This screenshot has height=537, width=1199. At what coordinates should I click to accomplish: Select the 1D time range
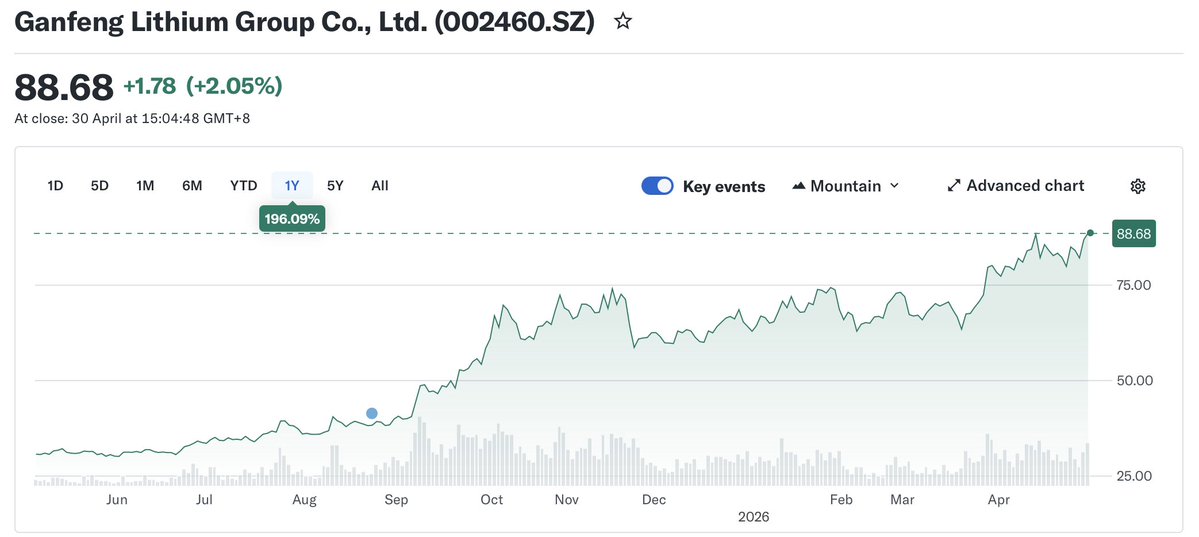point(55,186)
